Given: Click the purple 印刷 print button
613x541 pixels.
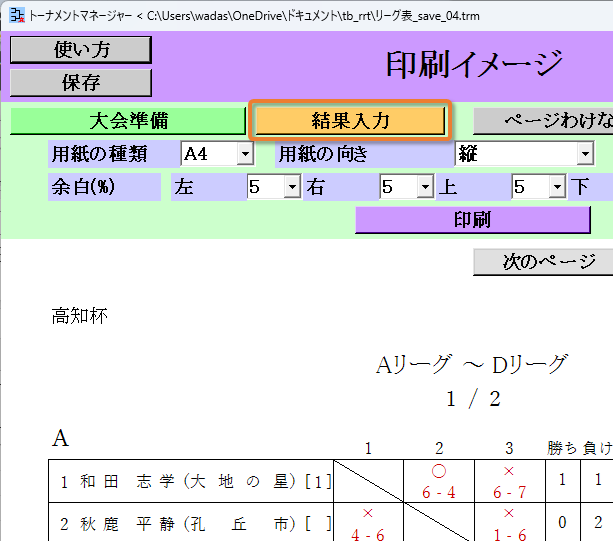Looking at the screenshot, I should [x=473, y=220].
